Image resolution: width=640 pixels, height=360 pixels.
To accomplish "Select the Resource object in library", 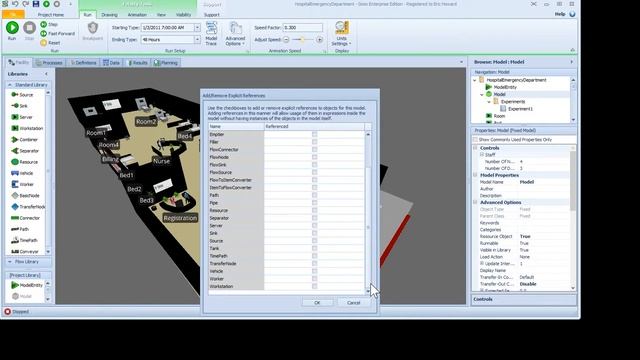I will (24, 162).
